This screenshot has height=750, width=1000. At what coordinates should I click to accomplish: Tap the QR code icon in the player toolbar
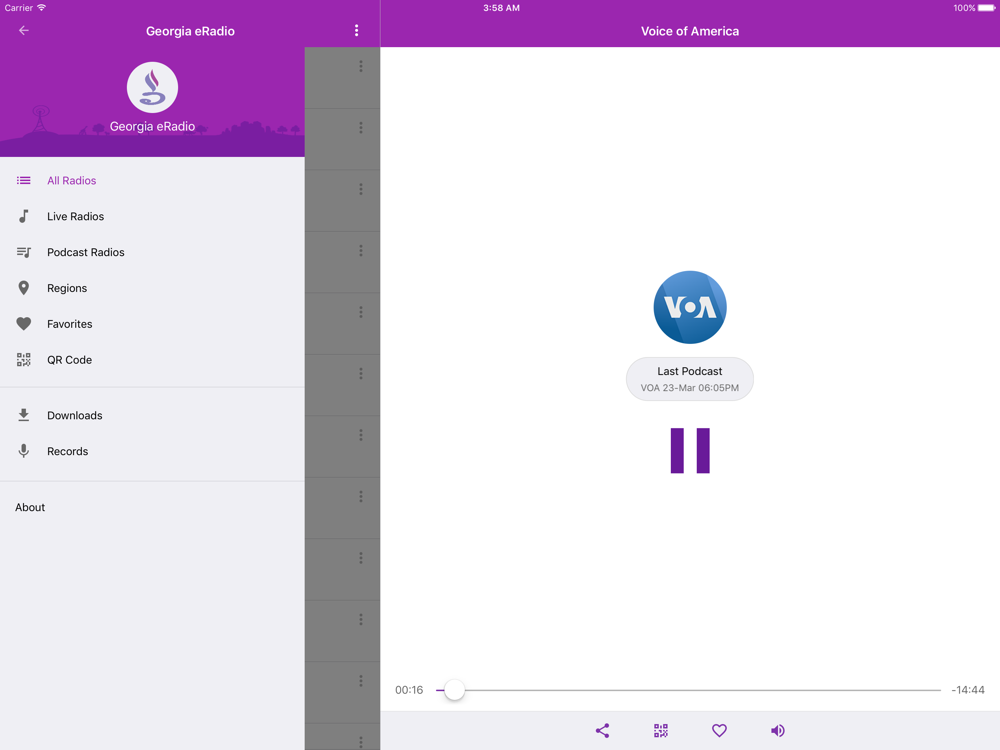click(x=661, y=731)
